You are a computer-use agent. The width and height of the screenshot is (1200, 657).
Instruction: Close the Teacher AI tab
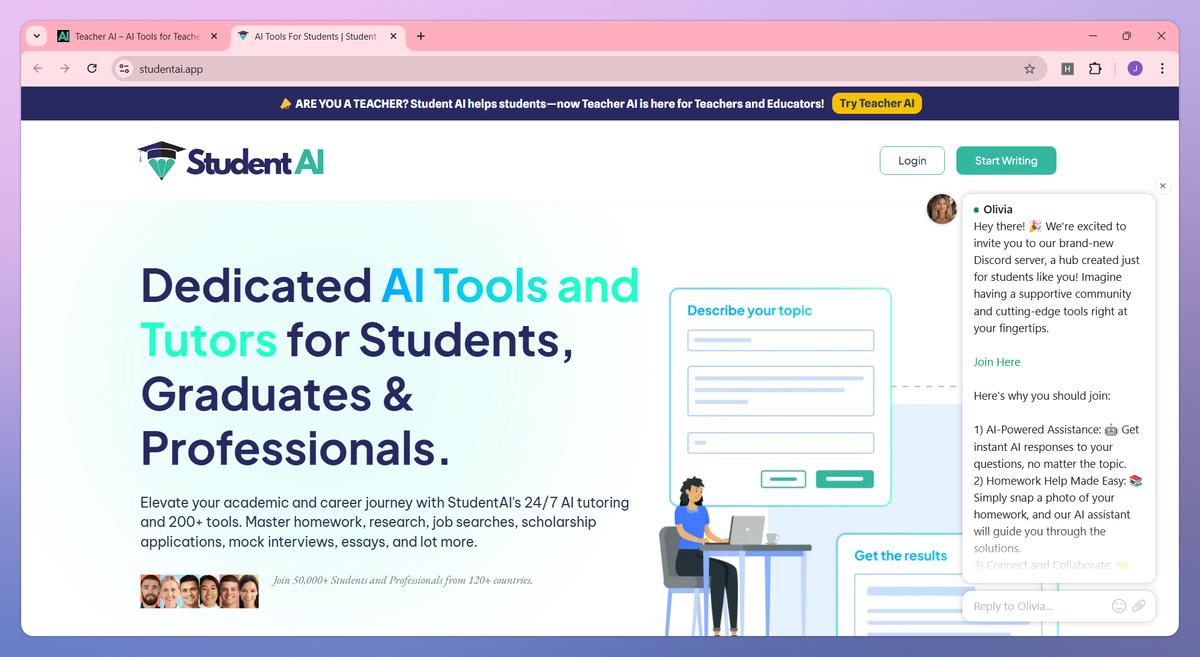[213, 36]
